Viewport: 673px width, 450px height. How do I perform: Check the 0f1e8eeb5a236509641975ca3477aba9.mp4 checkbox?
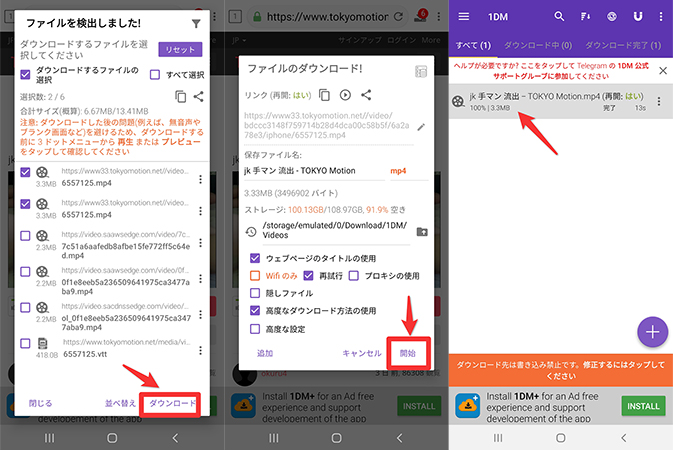pos(25,271)
